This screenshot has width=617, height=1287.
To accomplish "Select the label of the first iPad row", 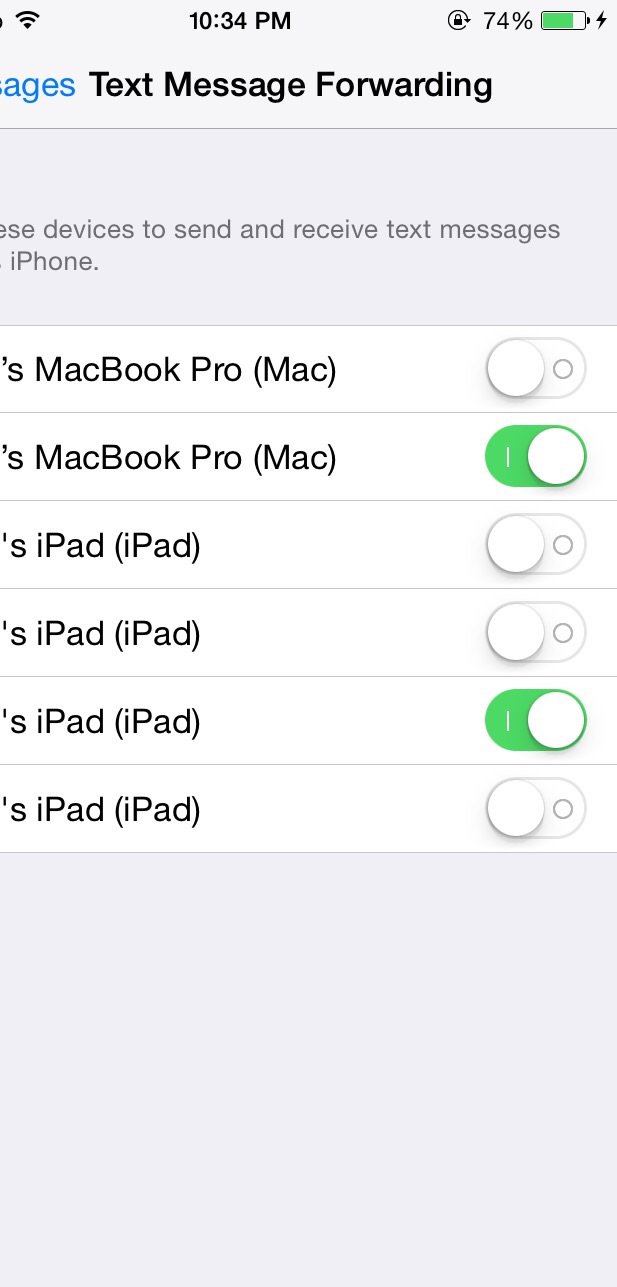I will [x=100, y=546].
